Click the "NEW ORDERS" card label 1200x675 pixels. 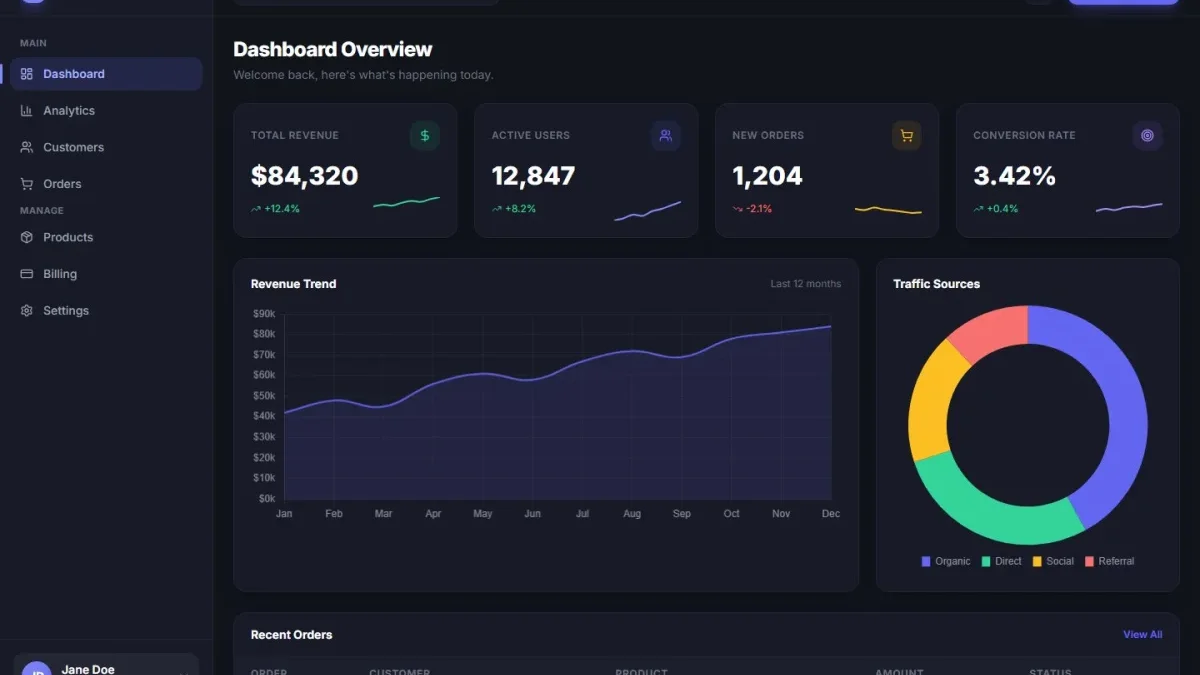point(768,135)
